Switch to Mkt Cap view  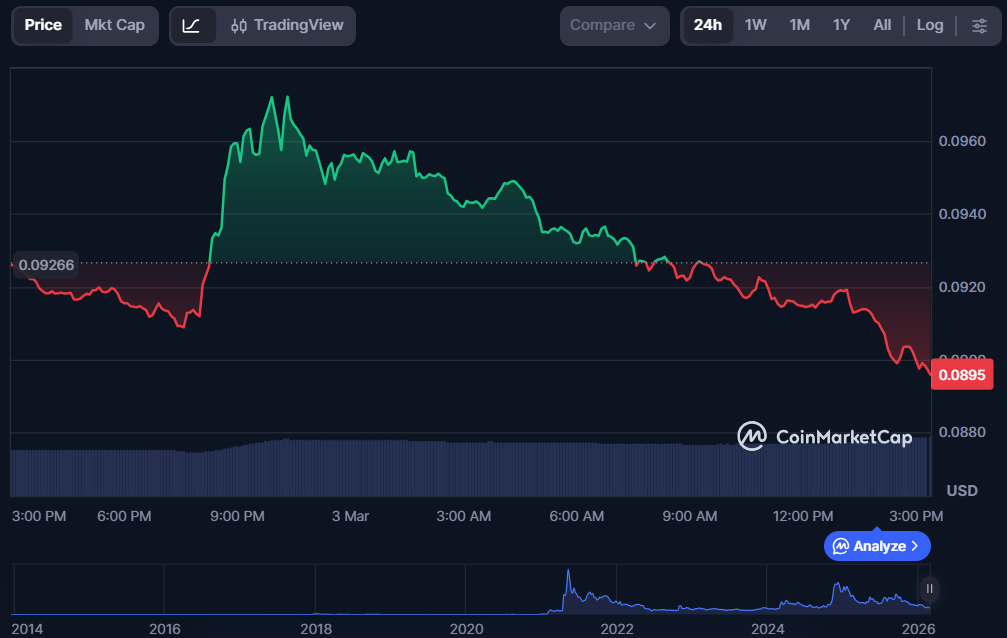pyautogui.click(x=113, y=25)
